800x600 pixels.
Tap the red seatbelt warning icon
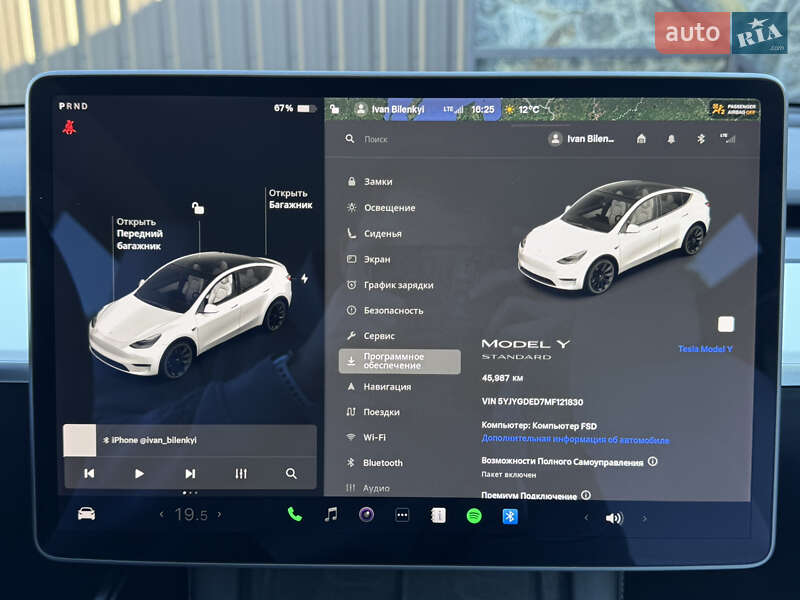tap(69, 127)
